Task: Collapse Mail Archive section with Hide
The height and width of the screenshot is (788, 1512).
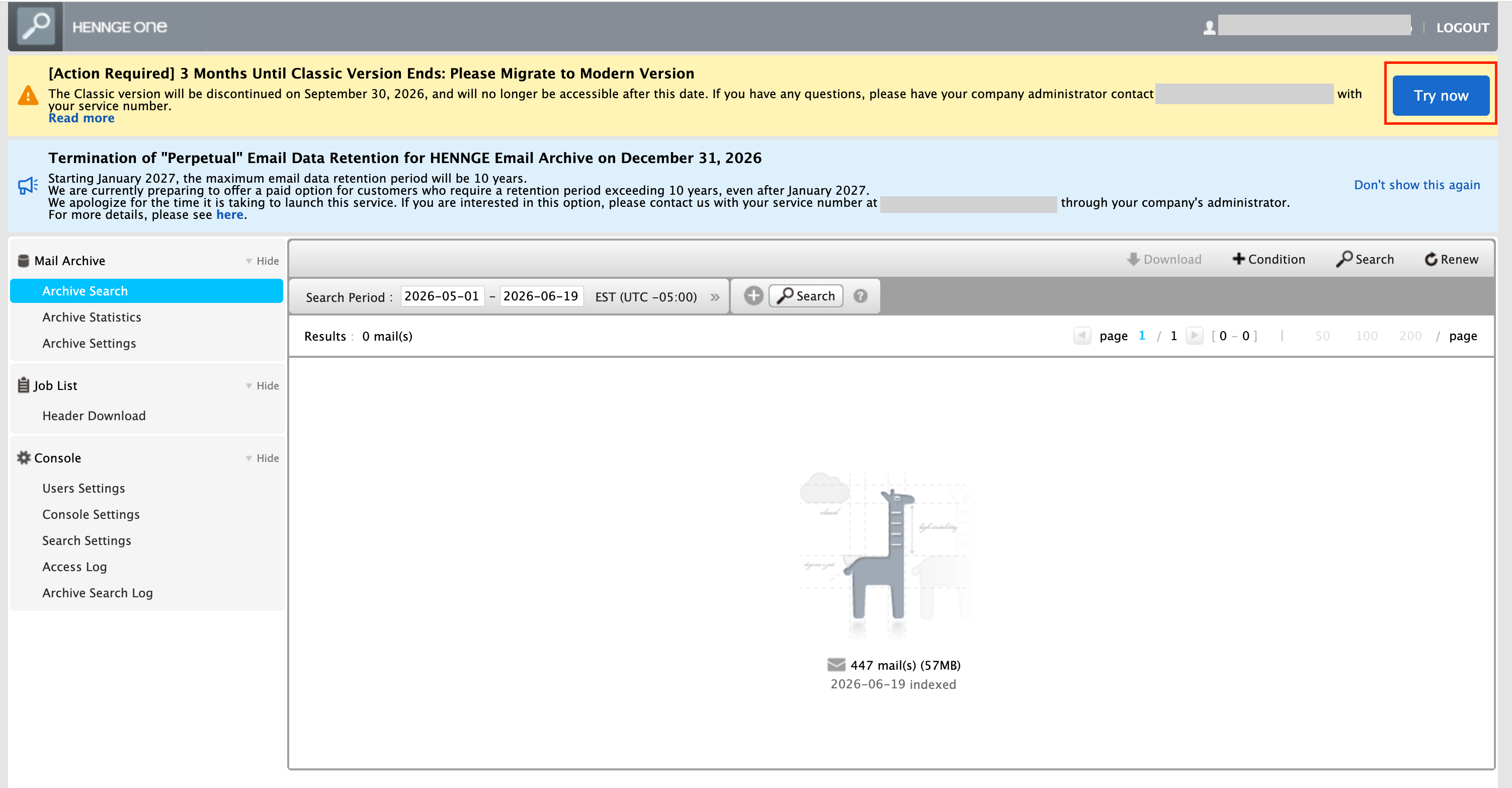Action: click(x=263, y=261)
